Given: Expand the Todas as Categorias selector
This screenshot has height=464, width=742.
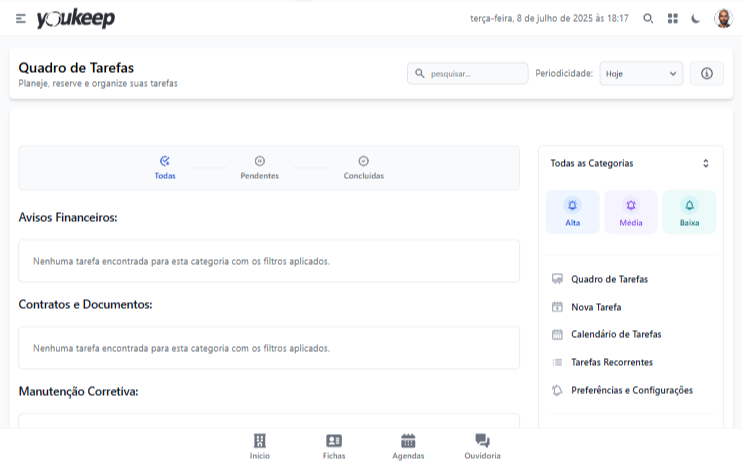Looking at the screenshot, I should [630, 163].
